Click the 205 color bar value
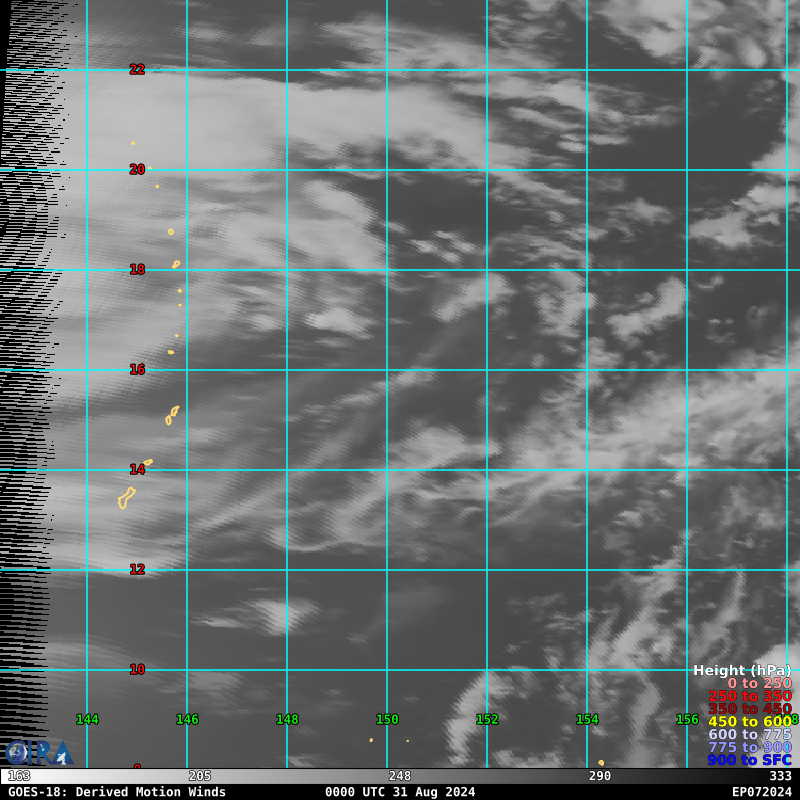Viewport: 800px width, 800px height. (x=199, y=776)
